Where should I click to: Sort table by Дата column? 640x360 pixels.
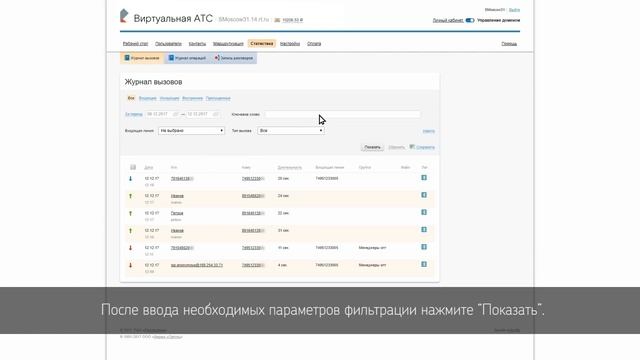click(149, 167)
